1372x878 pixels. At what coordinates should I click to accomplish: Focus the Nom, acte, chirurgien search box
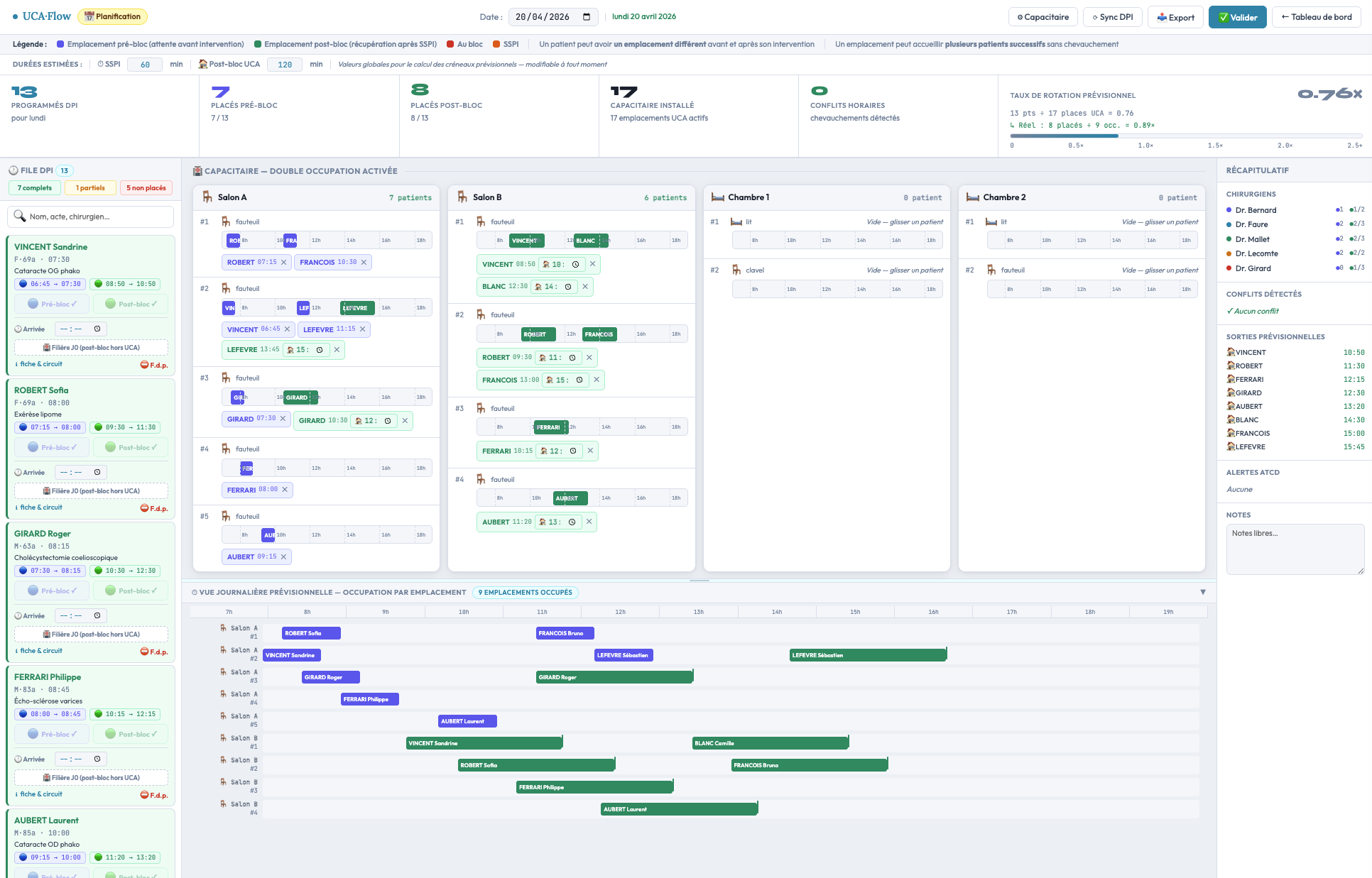click(x=91, y=216)
